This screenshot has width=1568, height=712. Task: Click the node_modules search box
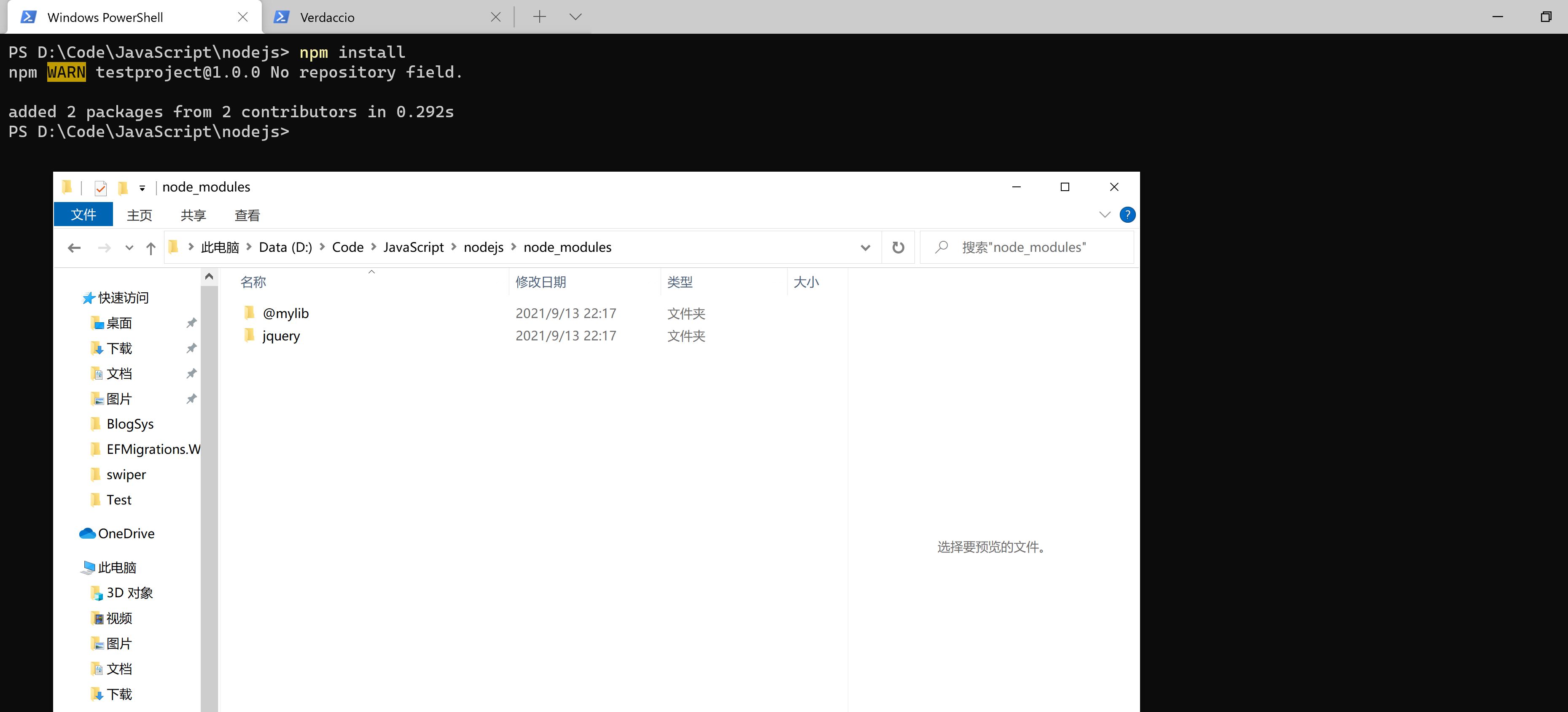pyautogui.click(x=1035, y=247)
